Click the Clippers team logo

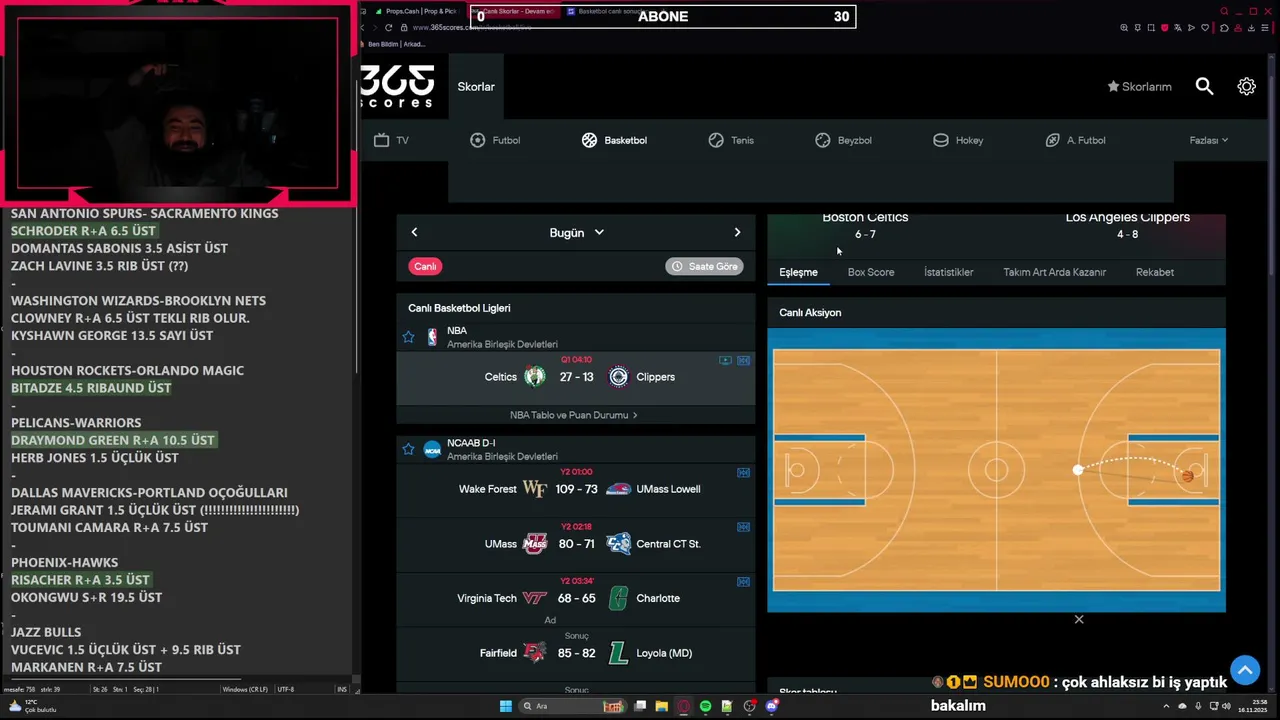(x=618, y=377)
